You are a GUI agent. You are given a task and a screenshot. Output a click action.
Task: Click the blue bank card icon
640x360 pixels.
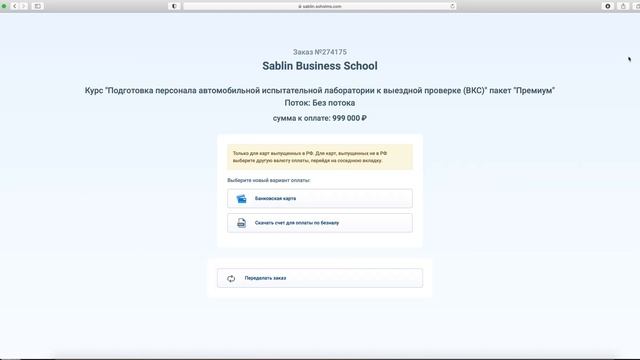coord(241,199)
